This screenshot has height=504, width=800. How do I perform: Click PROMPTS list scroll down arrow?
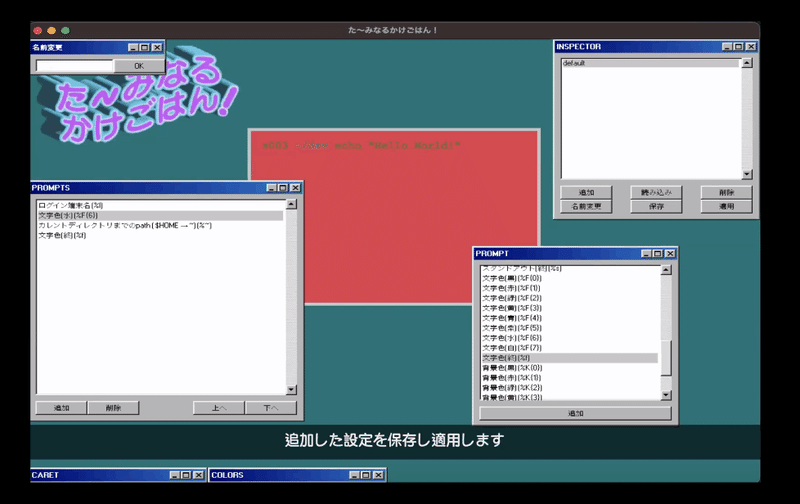[x=291, y=390]
